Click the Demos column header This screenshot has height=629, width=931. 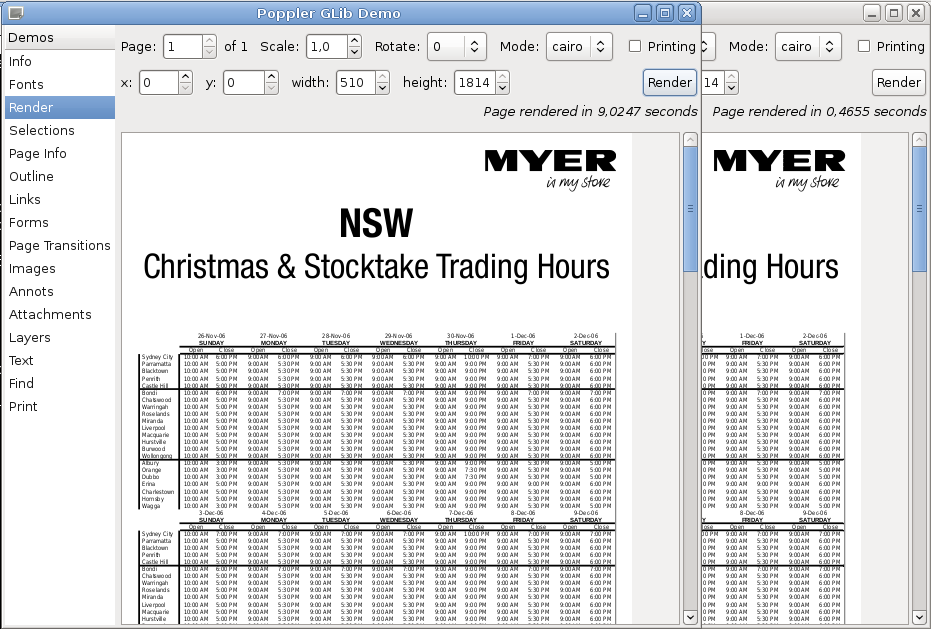59,37
